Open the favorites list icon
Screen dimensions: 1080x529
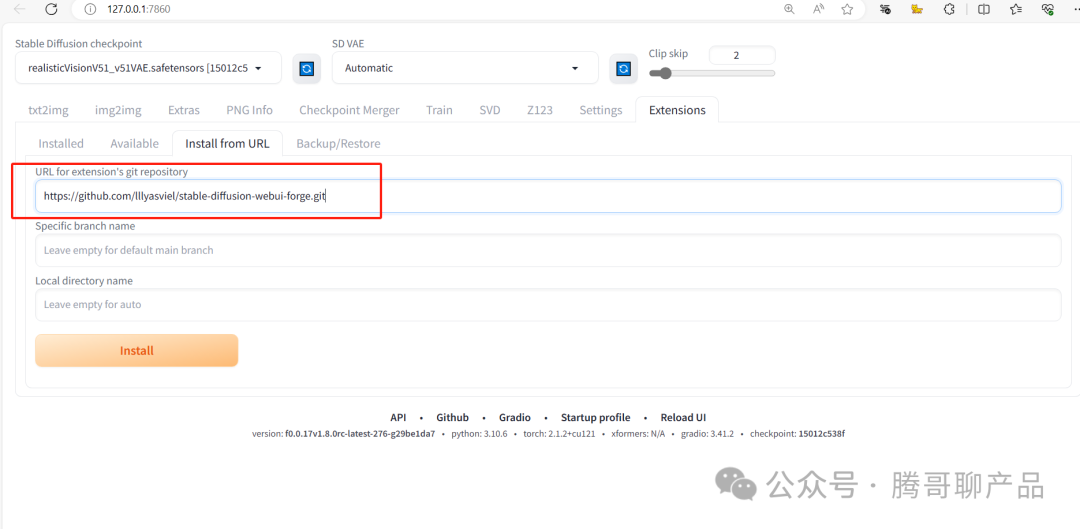pyautogui.click(x=1016, y=9)
